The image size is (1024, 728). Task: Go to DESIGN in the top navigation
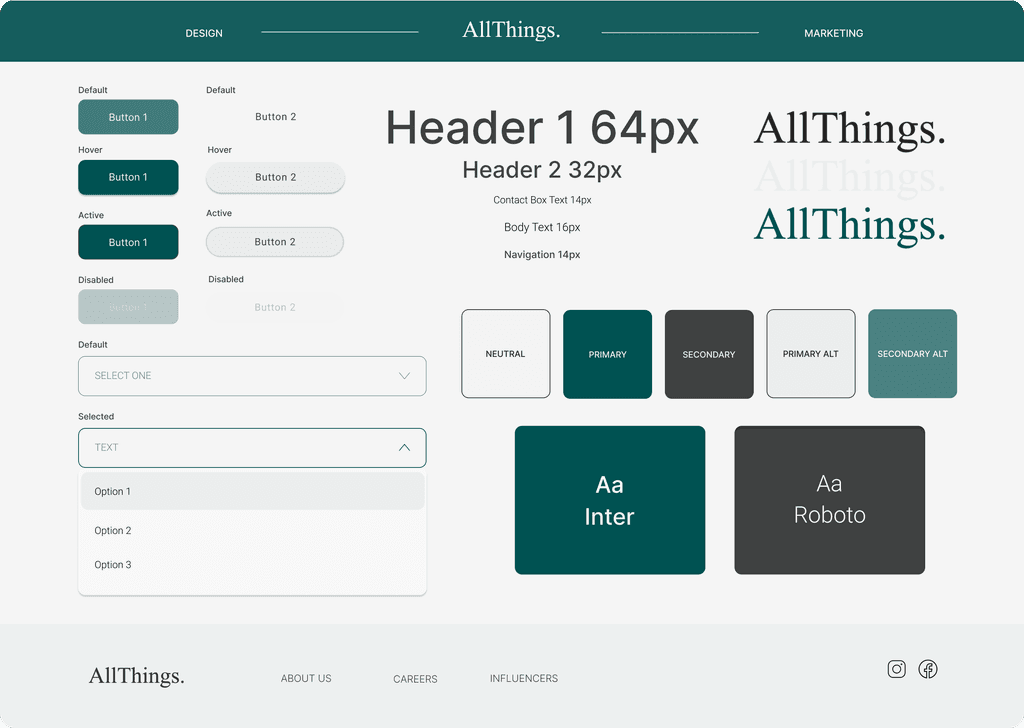(204, 33)
